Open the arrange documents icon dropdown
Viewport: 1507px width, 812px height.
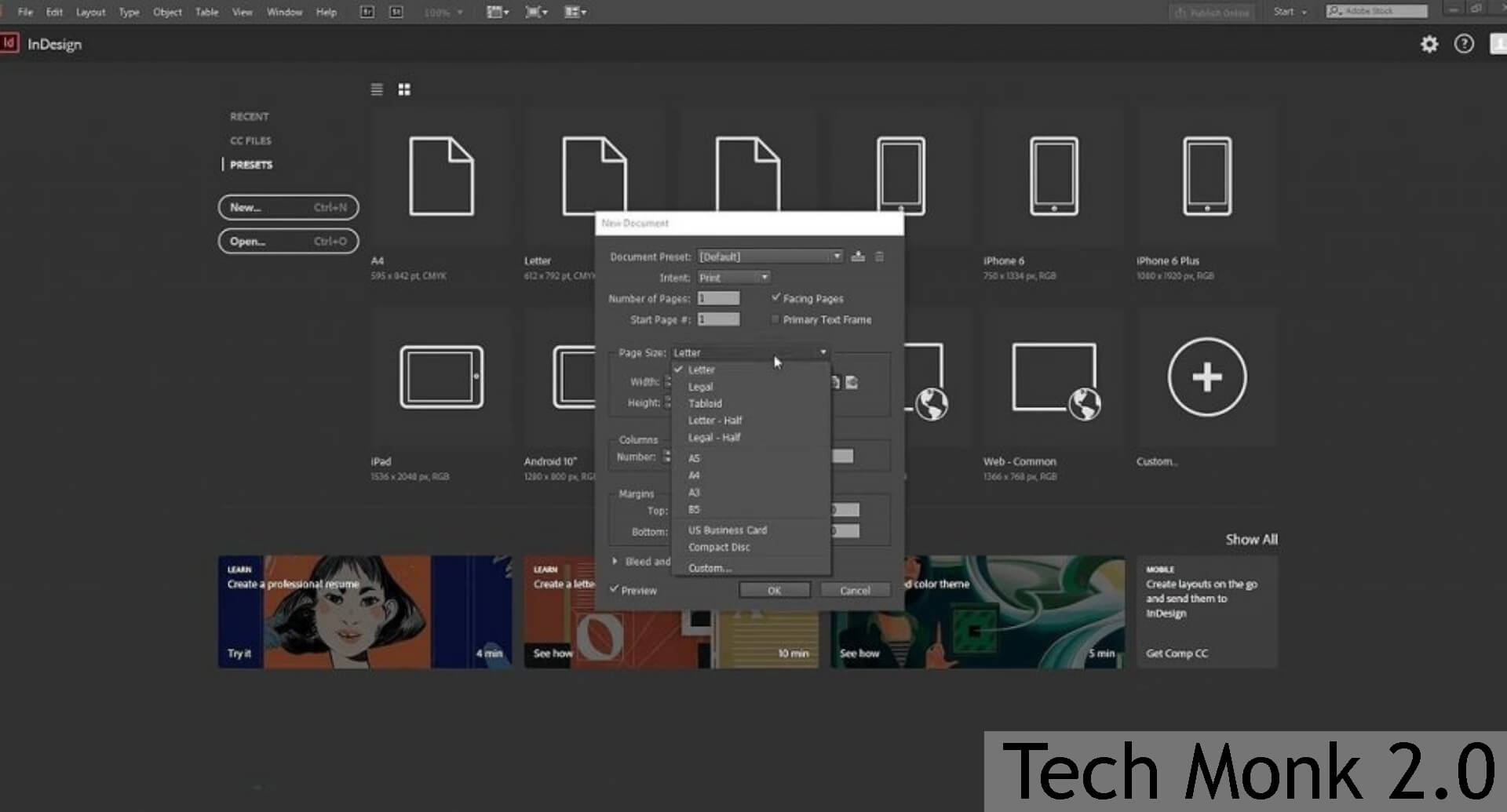[x=575, y=12]
